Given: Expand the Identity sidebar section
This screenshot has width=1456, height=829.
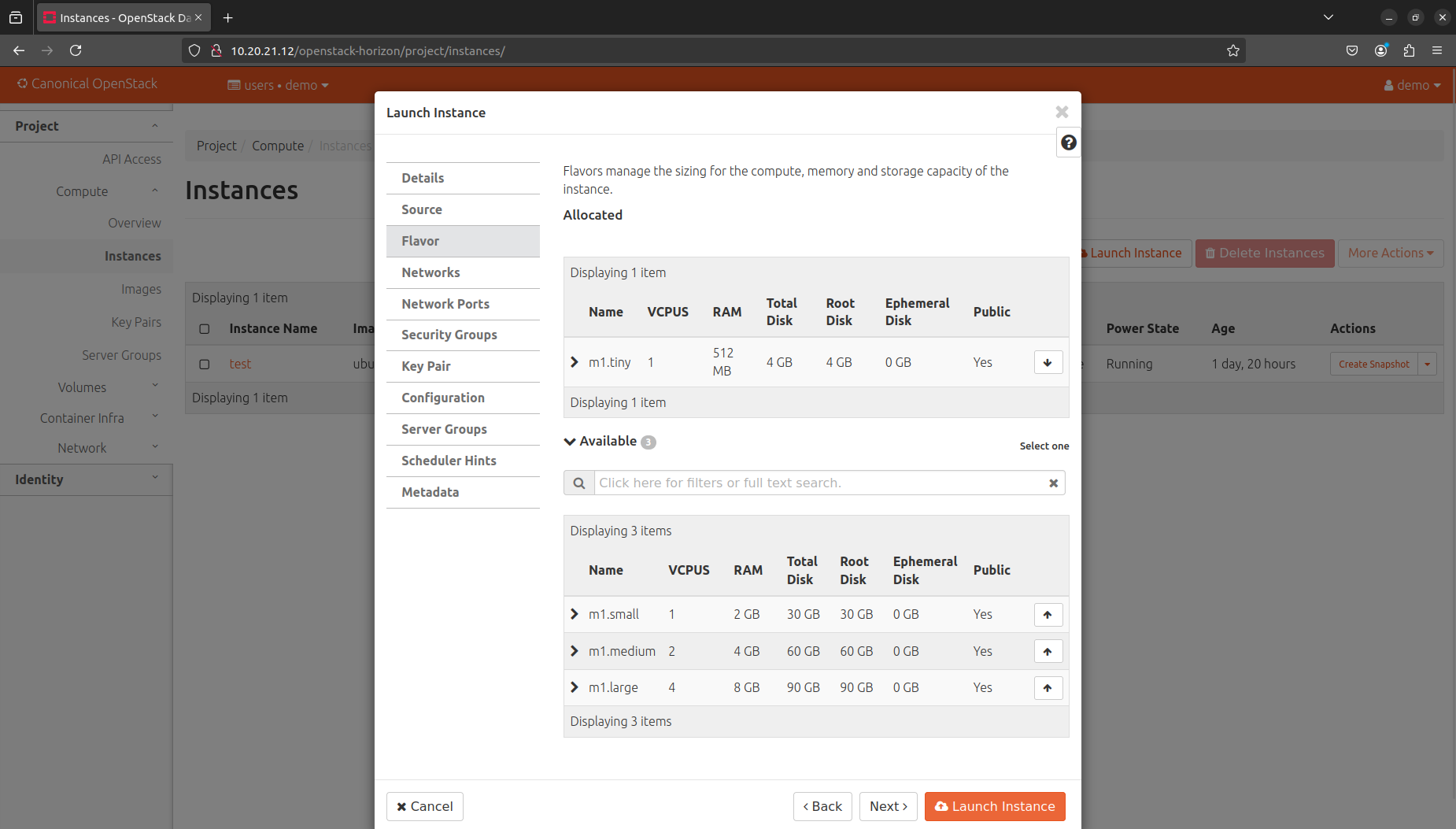Looking at the screenshot, I should coord(87,479).
